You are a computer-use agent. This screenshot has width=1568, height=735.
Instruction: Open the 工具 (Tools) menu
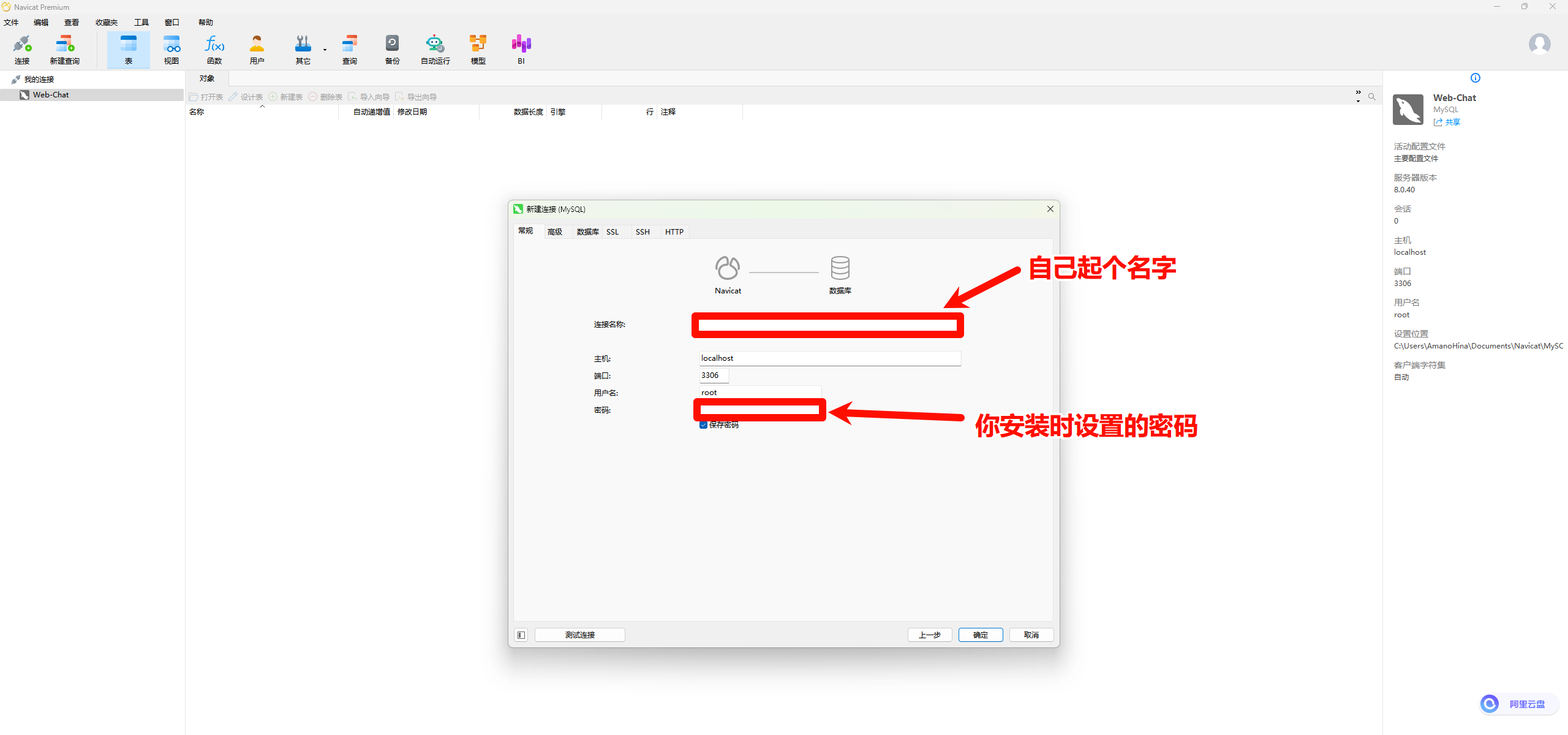click(x=141, y=22)
